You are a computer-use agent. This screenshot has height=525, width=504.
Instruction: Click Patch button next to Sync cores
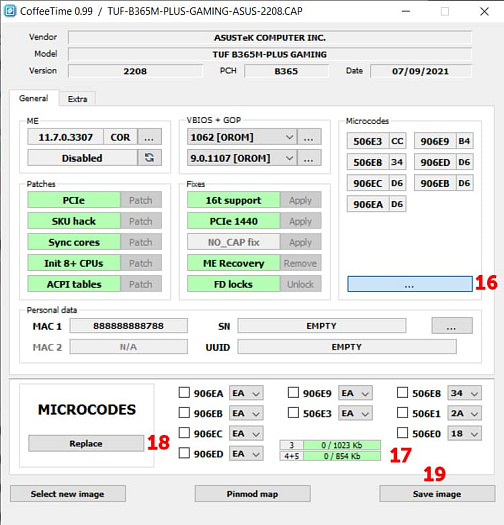click(x=141, y=242)
